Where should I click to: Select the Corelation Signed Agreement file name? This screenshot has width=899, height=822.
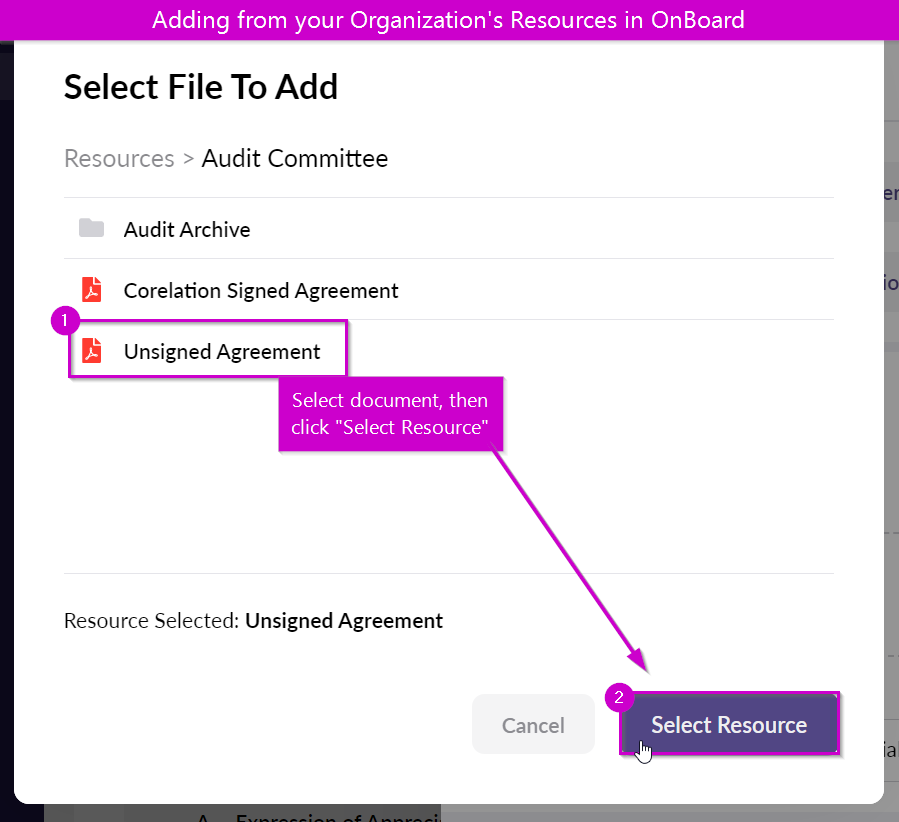click(x=261, y=291)
